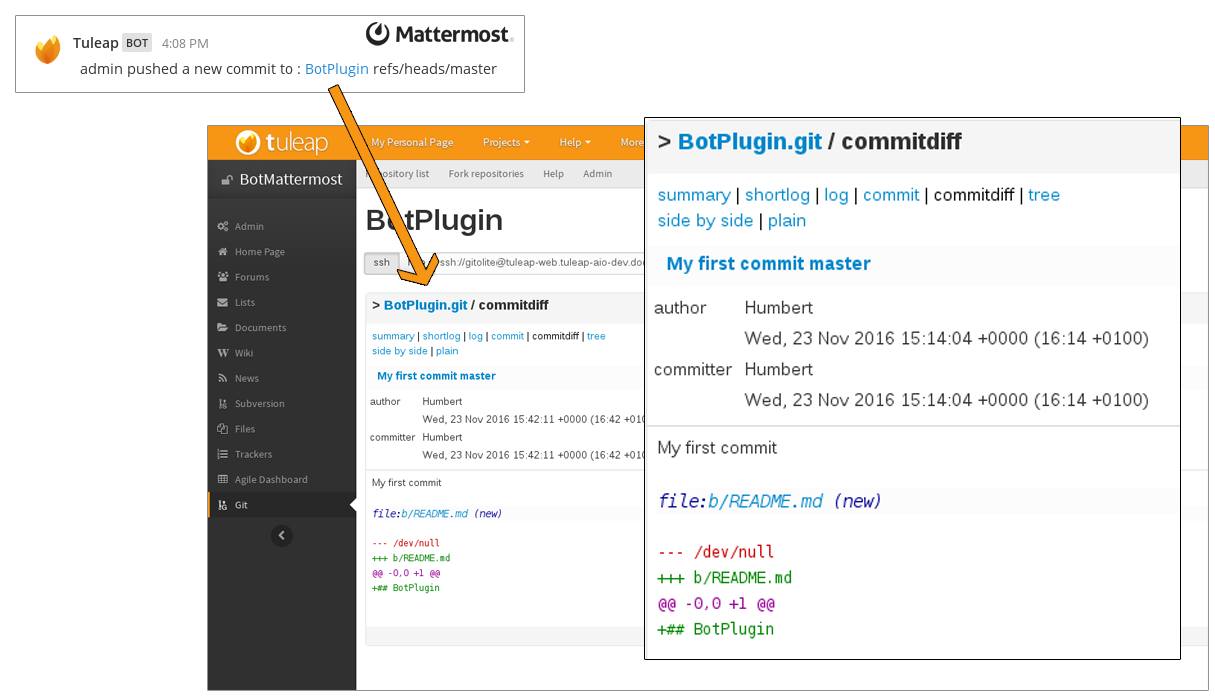Switch to Fork repositories tab

(486, 174)
